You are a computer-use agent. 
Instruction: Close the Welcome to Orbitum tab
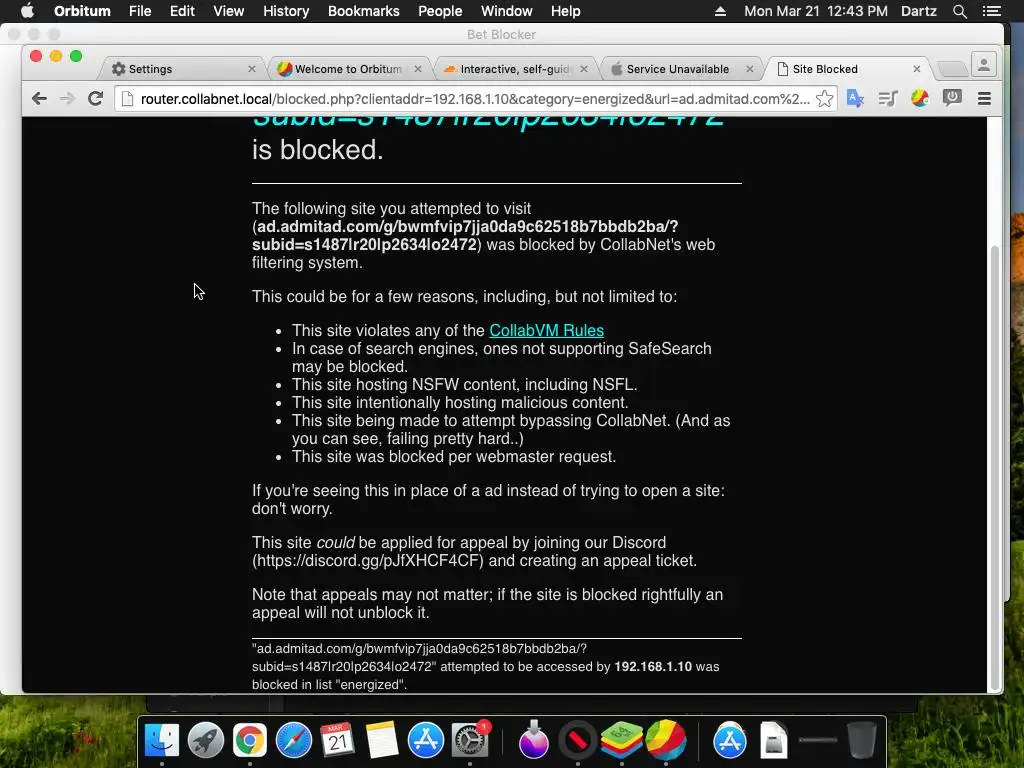point(417,69)
